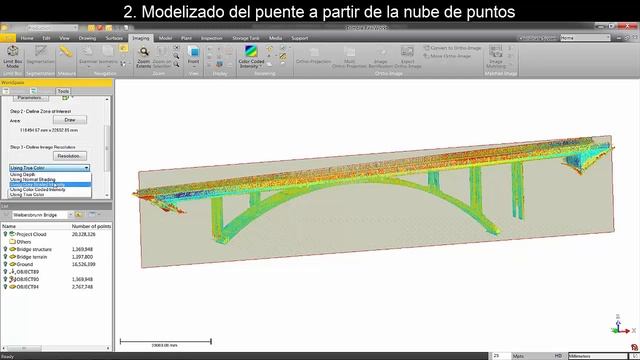The image size is (640, 360).
Task: Choose highlighted Using Color Shaded Intensity option
Action: click(x=50, y=184)
